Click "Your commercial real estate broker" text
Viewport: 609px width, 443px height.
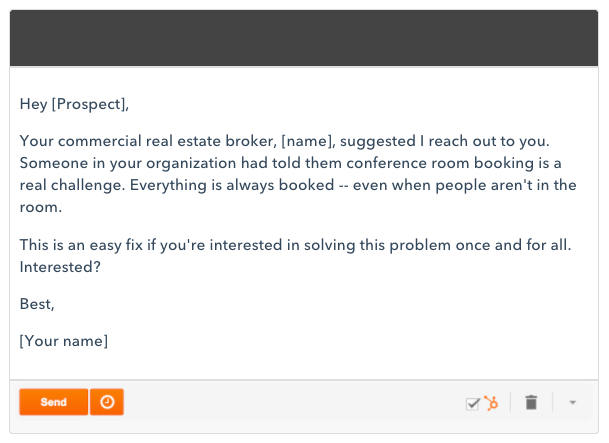click(146, 141)
